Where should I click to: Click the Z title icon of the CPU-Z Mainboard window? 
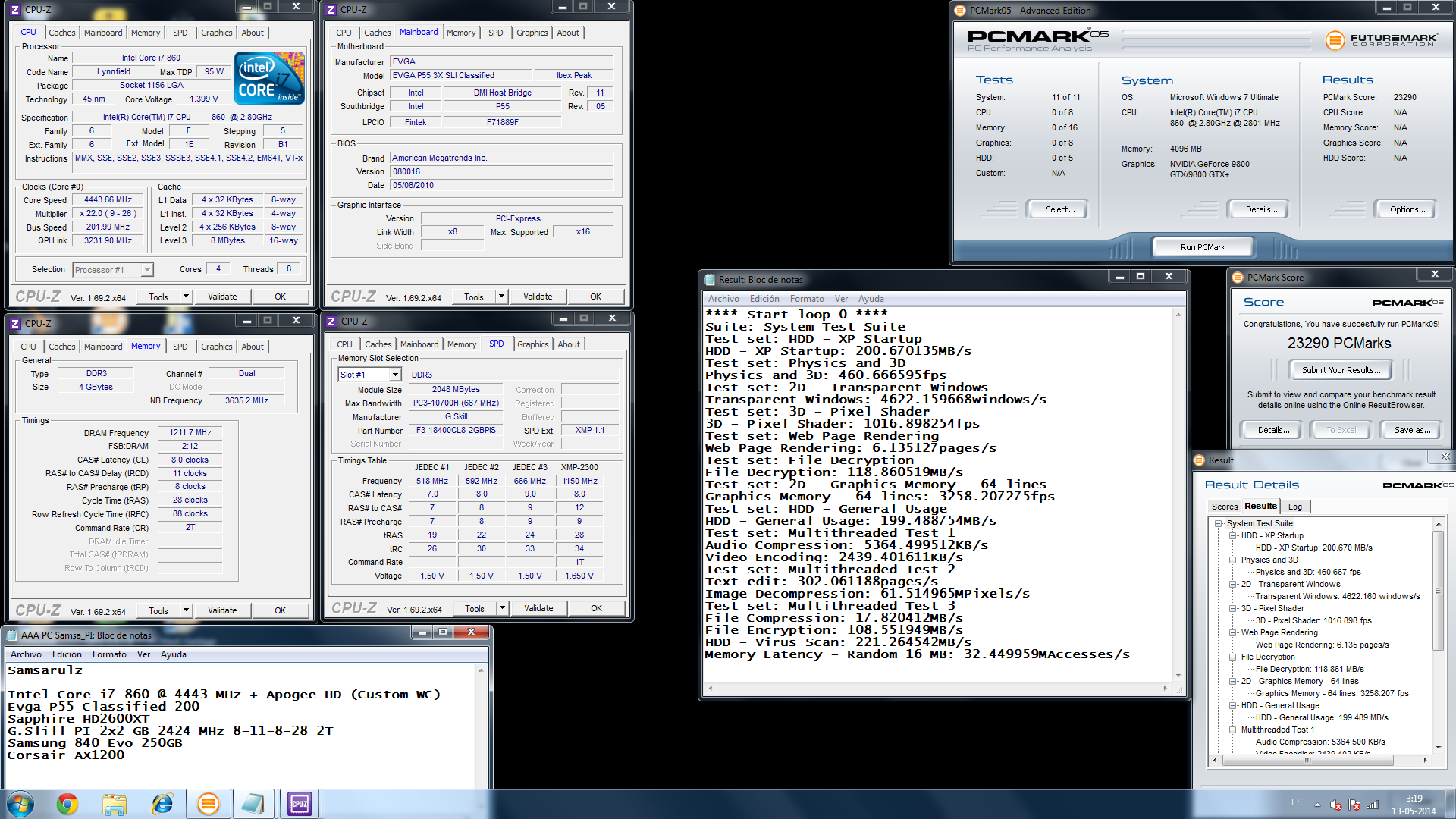(331, 10)
